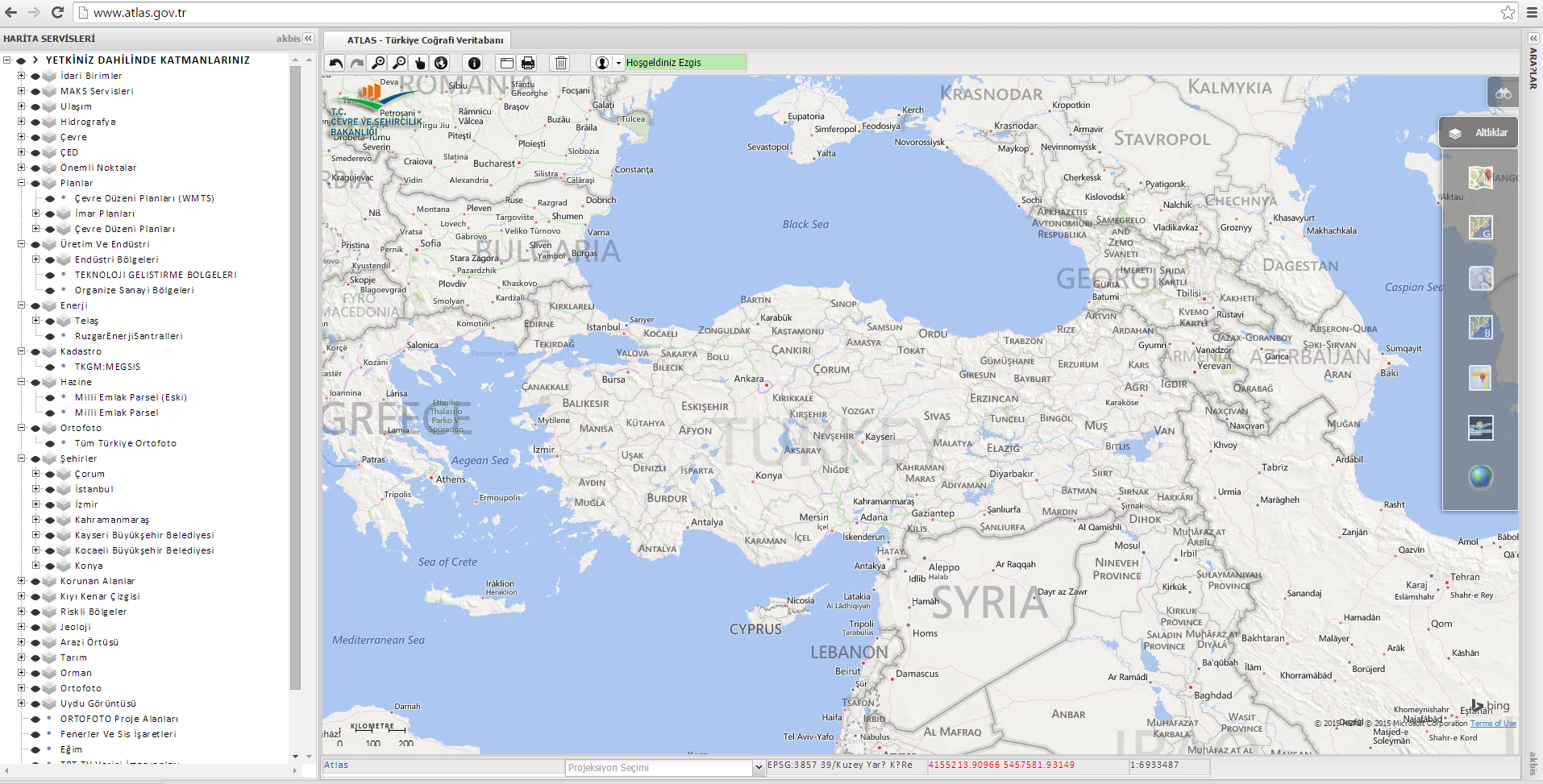Select the 'G' labelled basemap icon

click(1480, 227)
